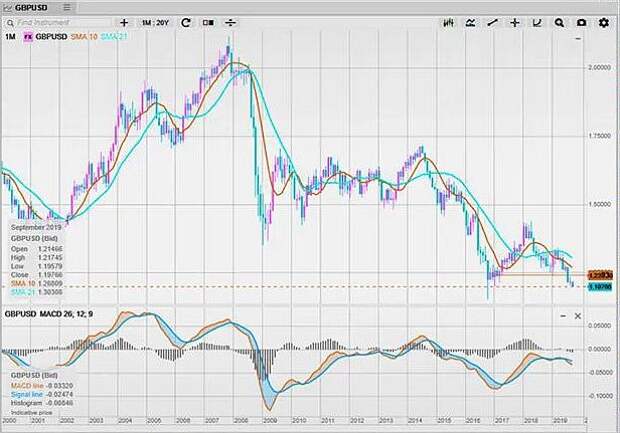Open the panel menu next to GBPUSD tab
The height and width of the screenshot is (433, 620).
[x=66, y=6]
